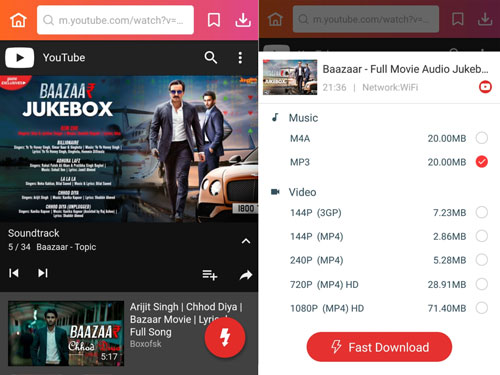Tap the Baazaar thumbnail in download dialog
The image size is (500, 375).
[290, 77]
